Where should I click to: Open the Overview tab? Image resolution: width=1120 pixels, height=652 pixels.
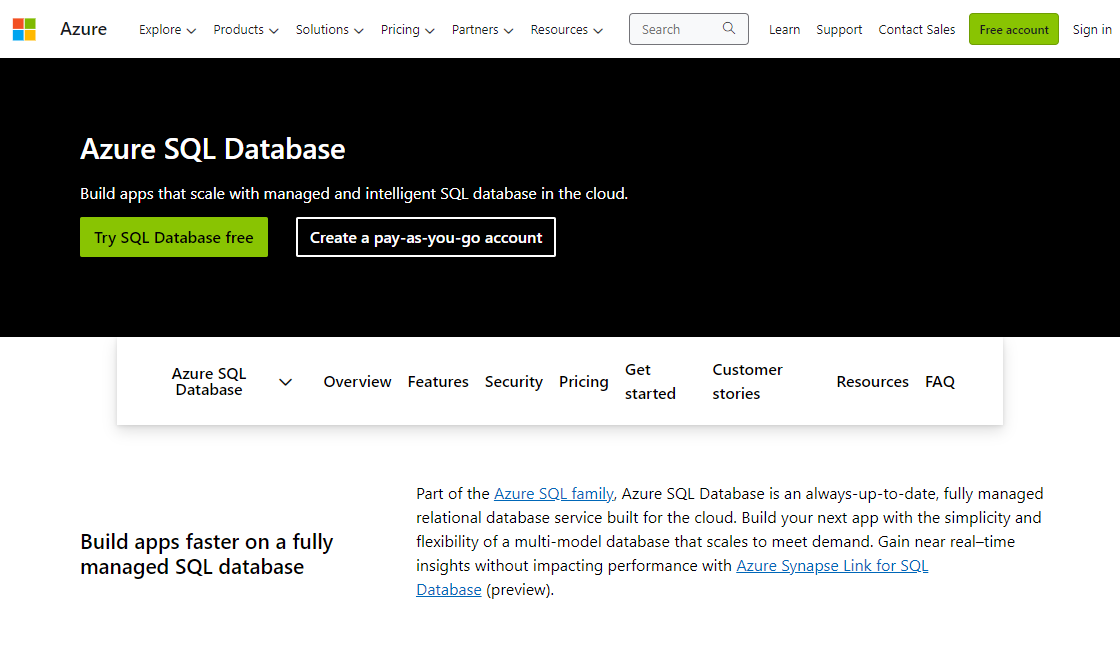coord(357,381)
